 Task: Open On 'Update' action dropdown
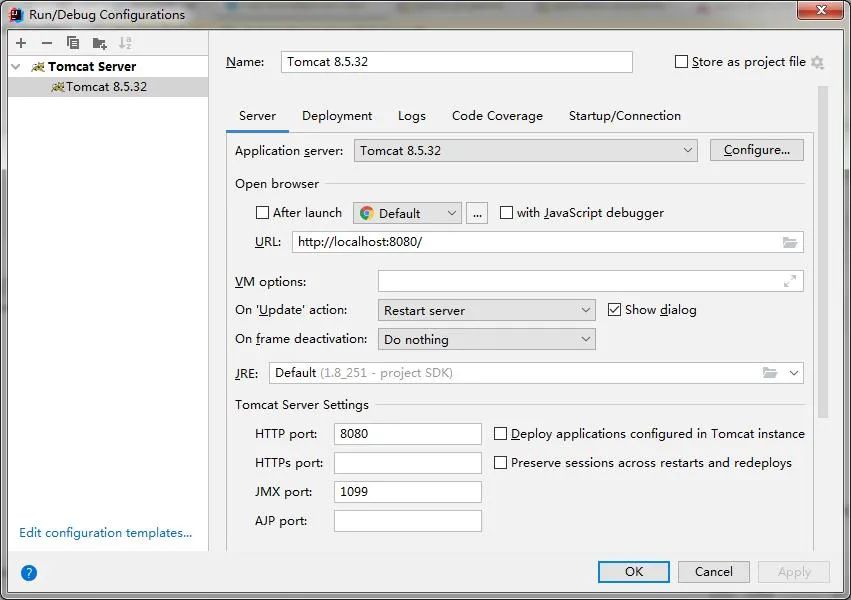coord(486,310)
